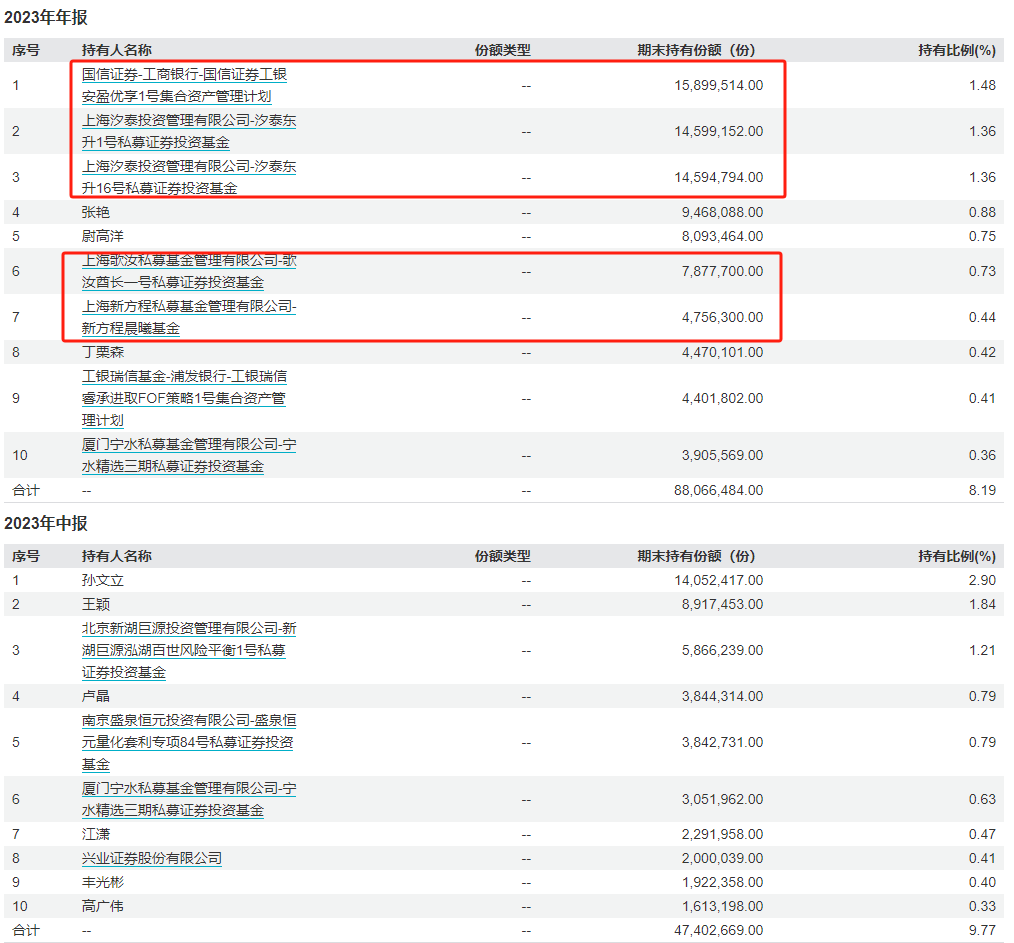The width and height of the screenshot is (1014, 943).
Task: Select share value 15,899,514.00
Action: point(718,85)
